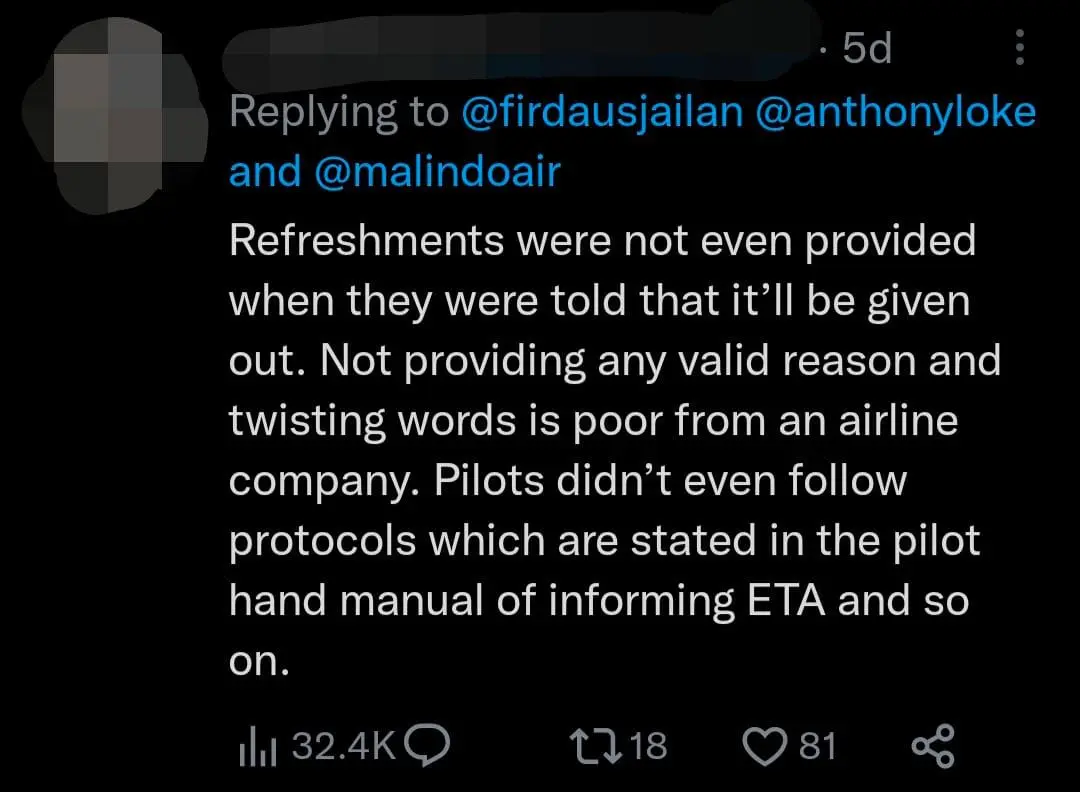Open the @firdausjailan profile mention
The width and height of the screenshot is (1080, 792).
point(602,112)
